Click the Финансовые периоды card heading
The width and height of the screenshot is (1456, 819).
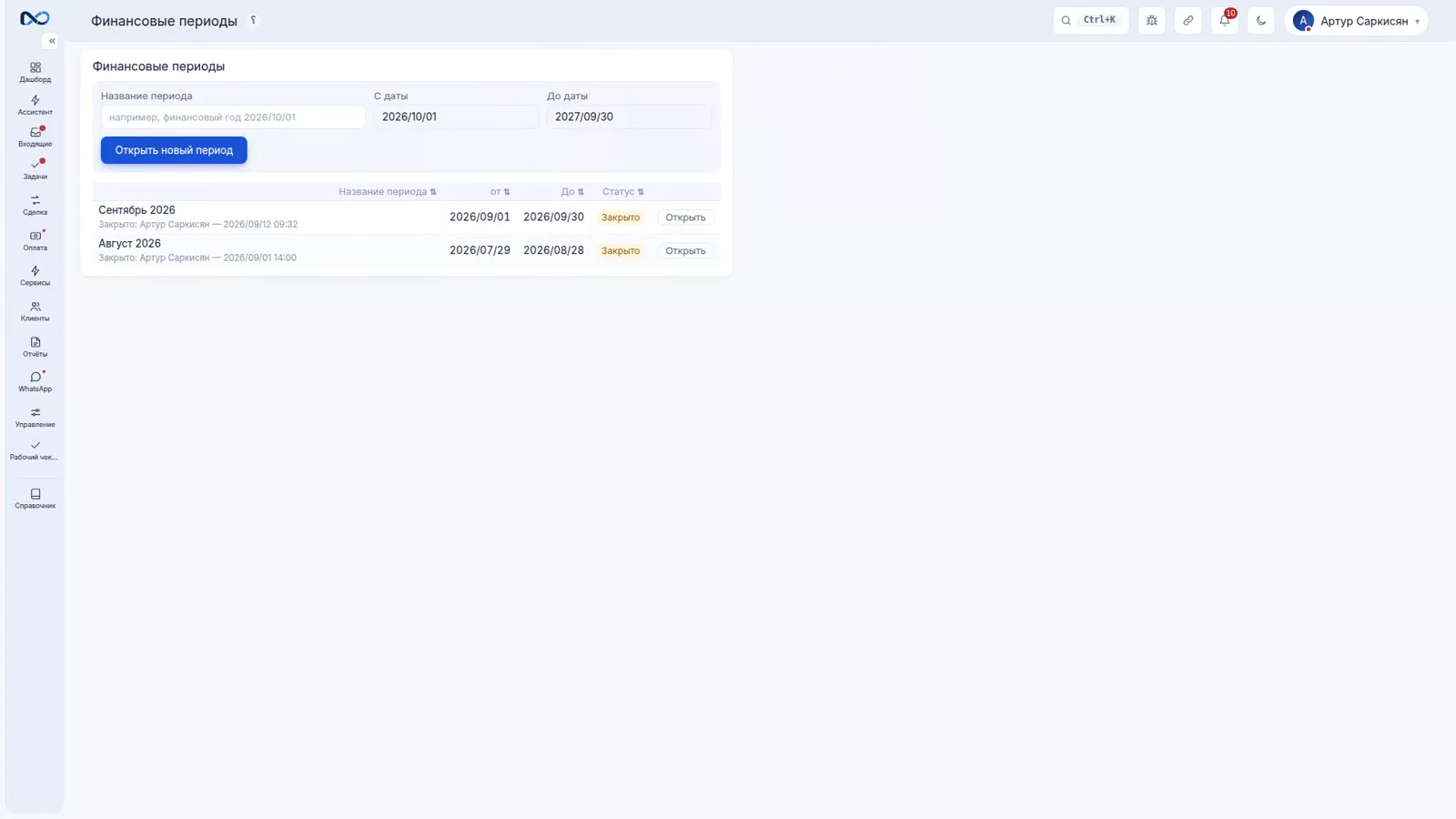click(x=158, y=66)
